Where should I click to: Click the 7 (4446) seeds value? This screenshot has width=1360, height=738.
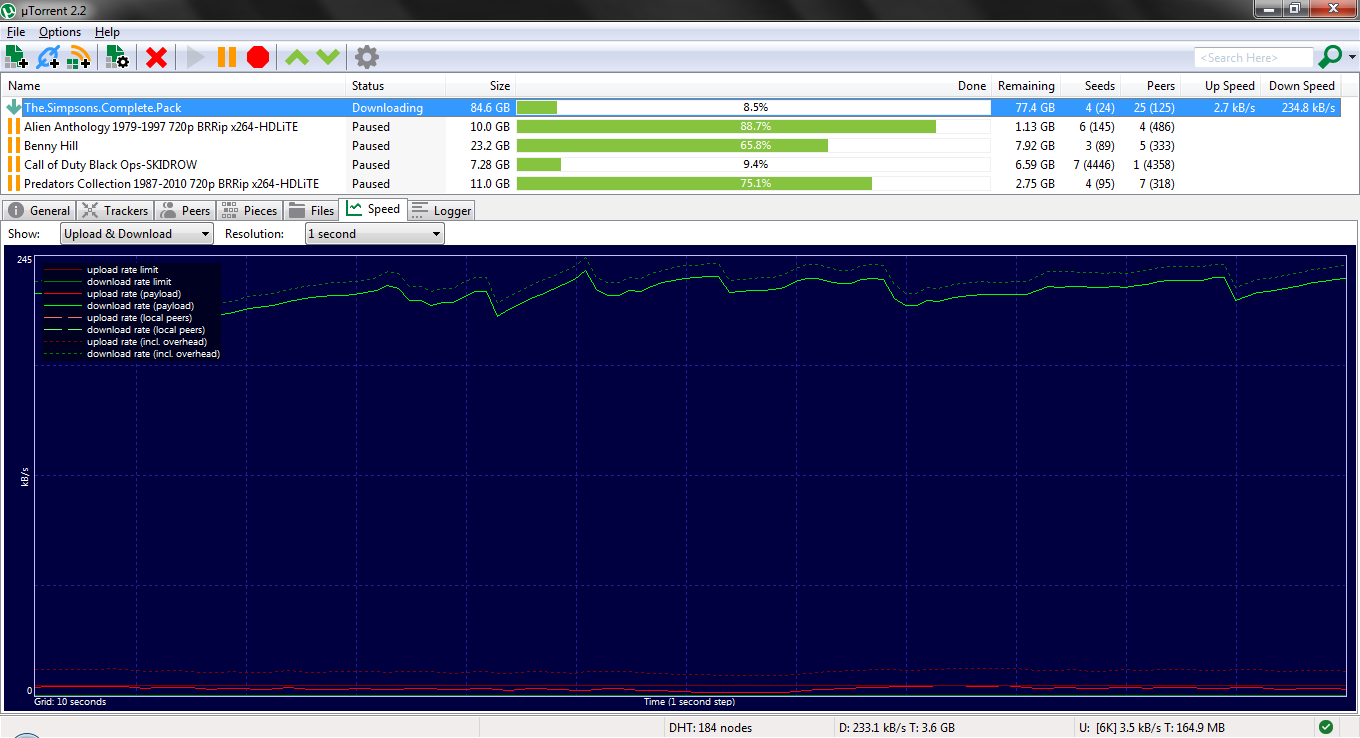click(x=1094, y=165)
